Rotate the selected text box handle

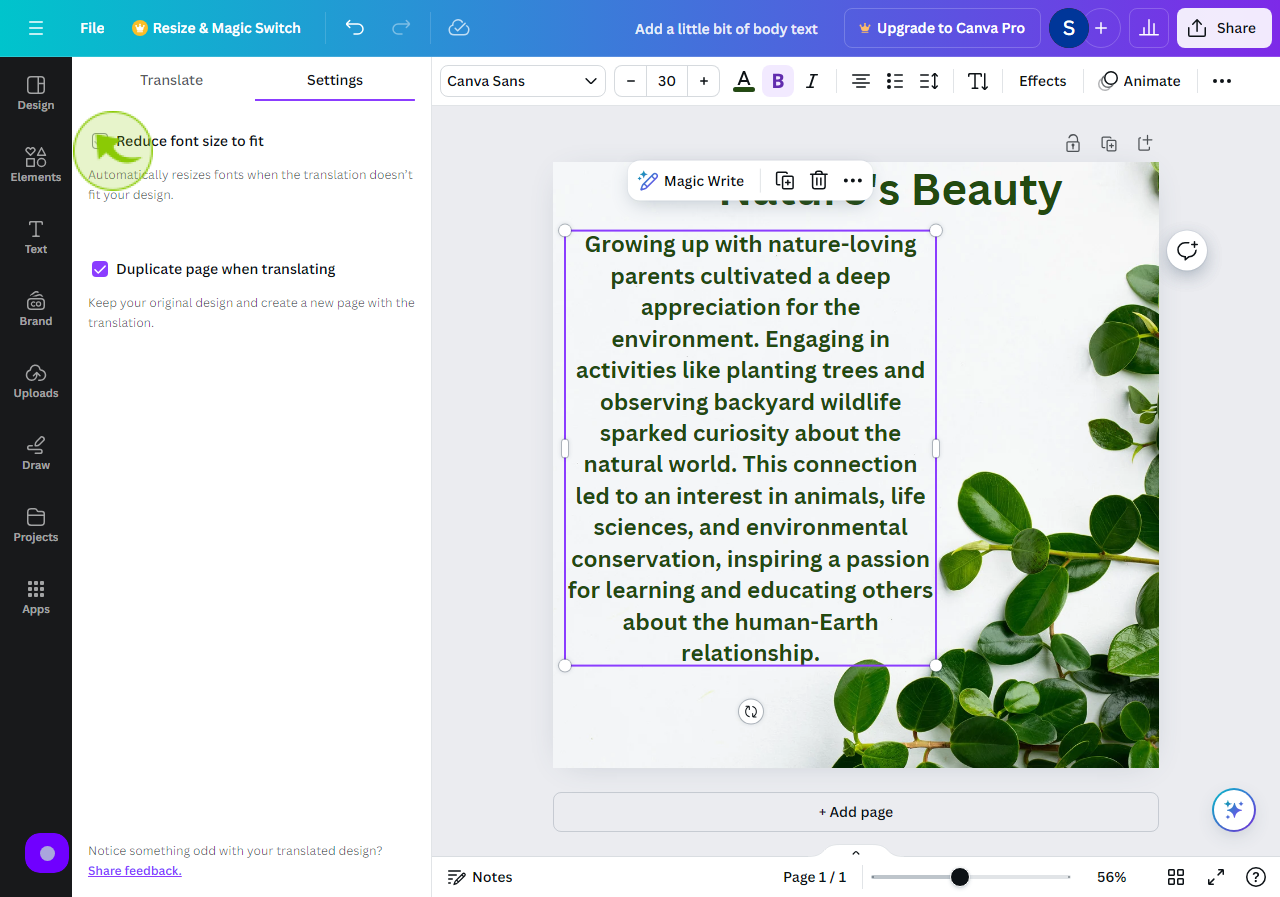[x=751, y=711]
